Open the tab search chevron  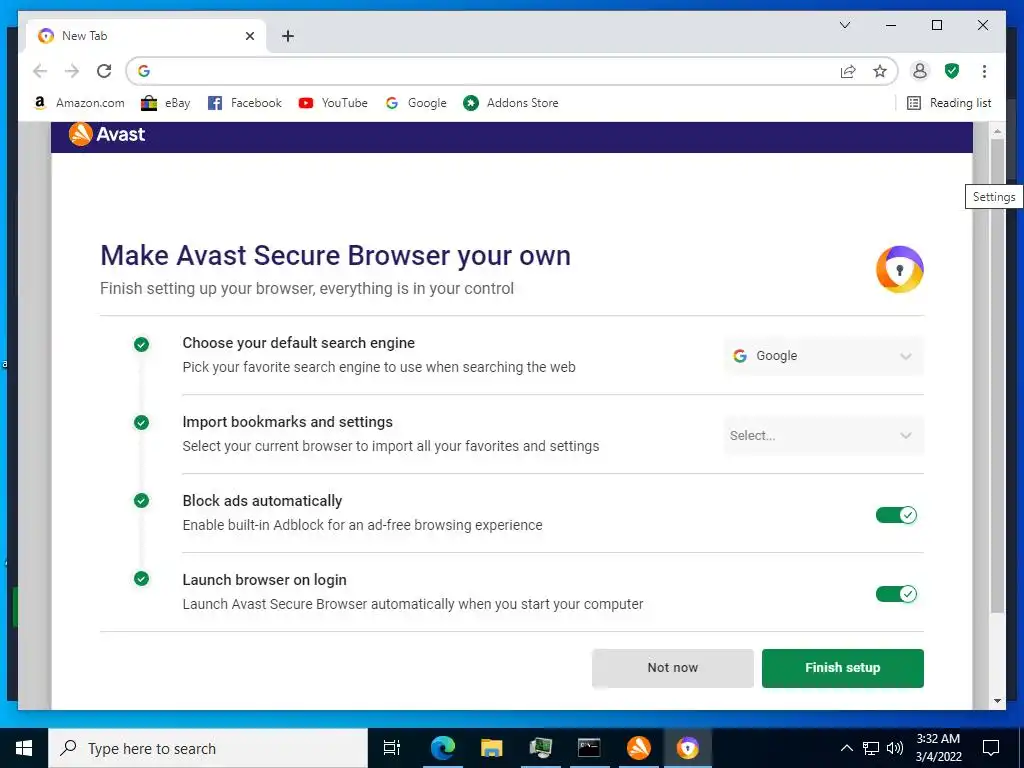point(844,25)
